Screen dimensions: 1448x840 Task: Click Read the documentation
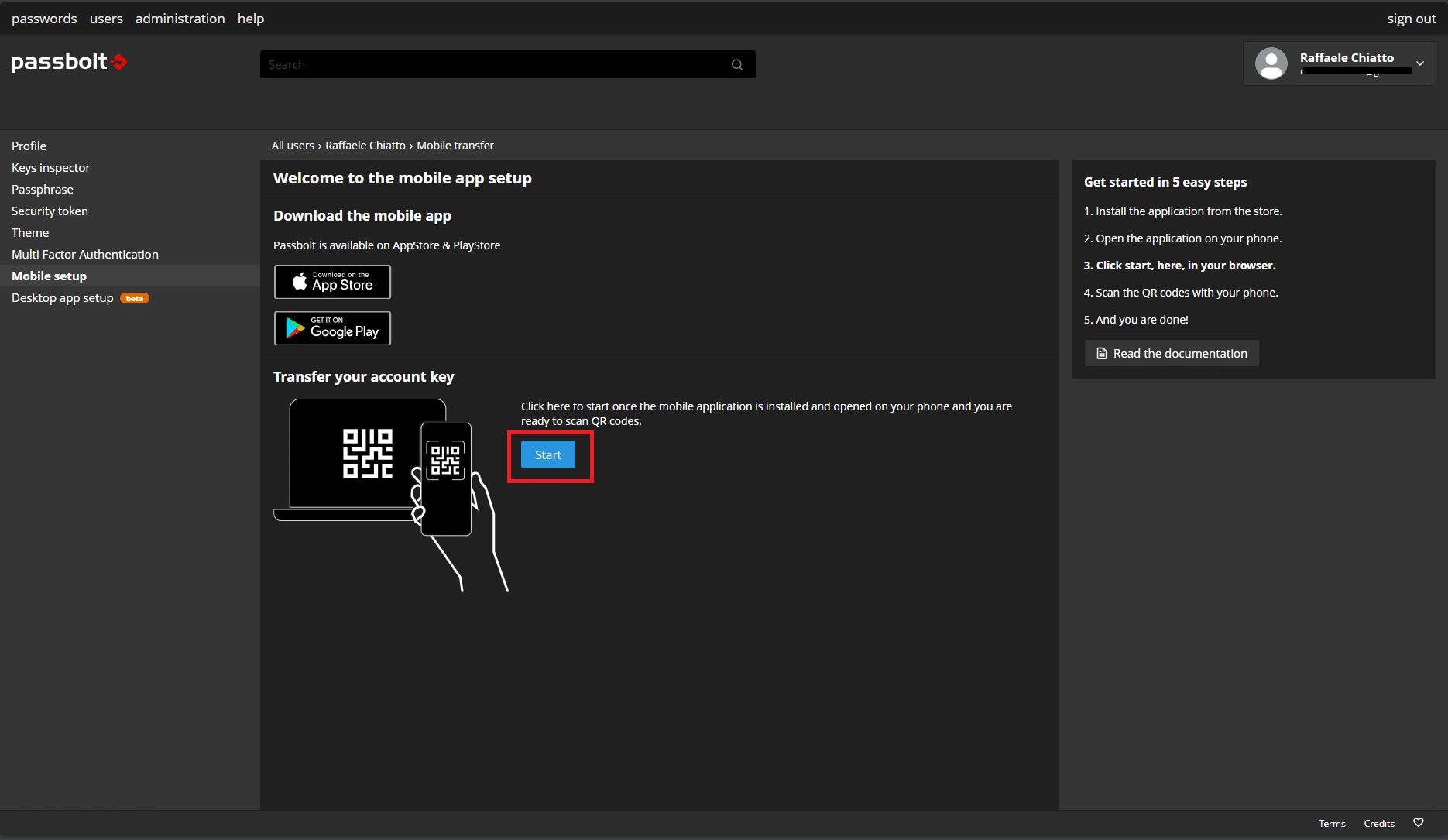1172,353
